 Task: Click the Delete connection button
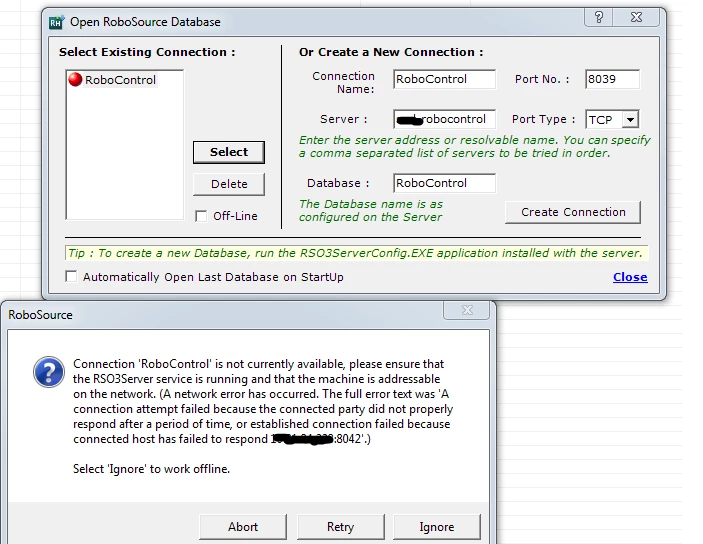[x=229, y=184]
